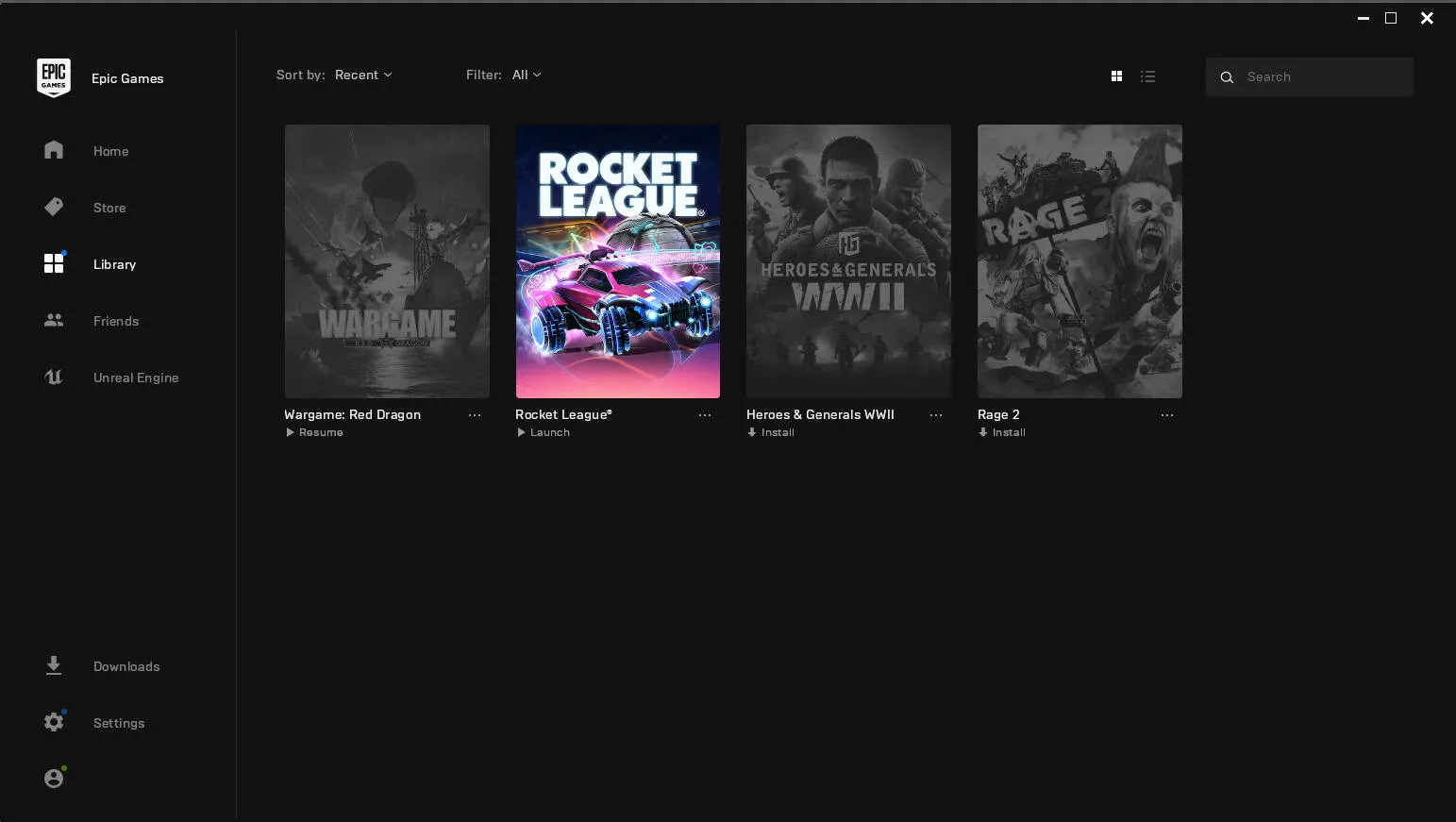Click the Epic Games logo icon
Image resolution: width=1456 pixels, height=822 pixels.
[x=54, y=77]
